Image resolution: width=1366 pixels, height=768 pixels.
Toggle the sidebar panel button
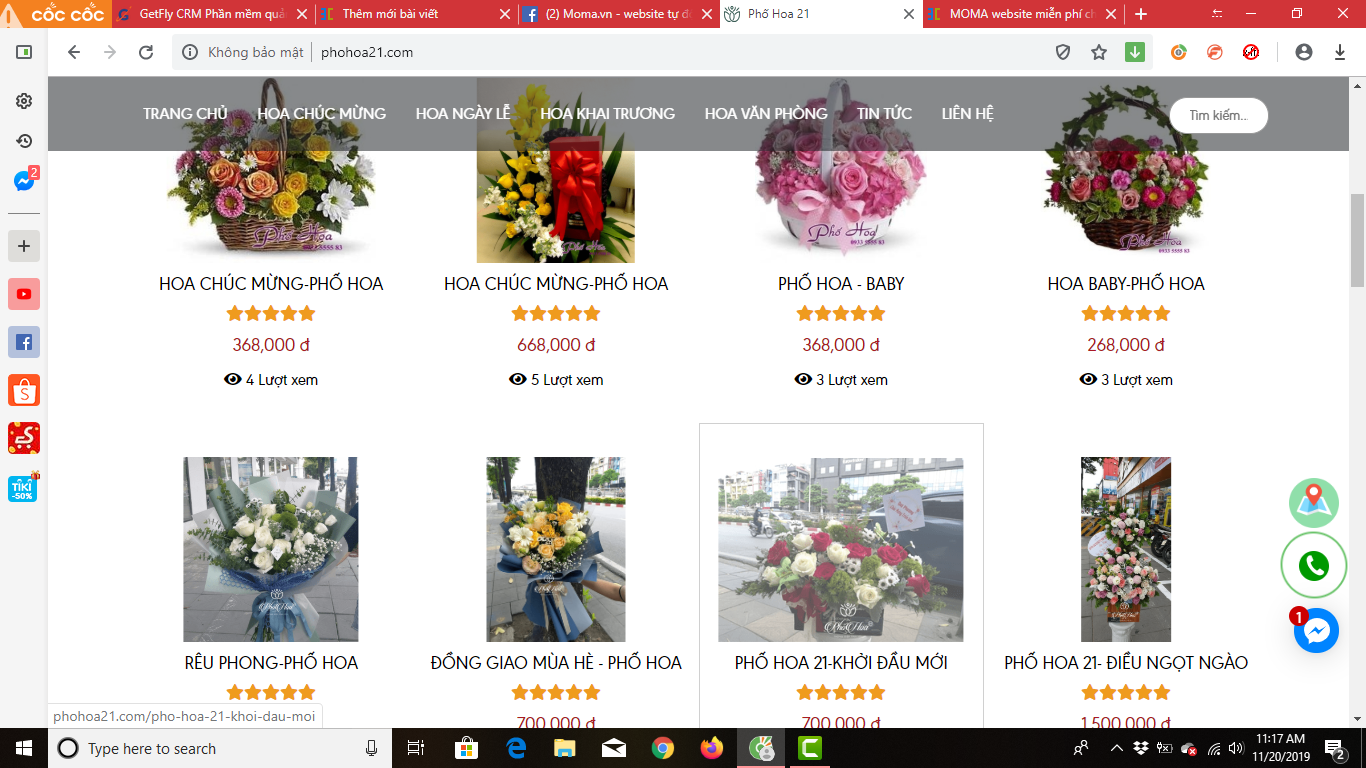pyautogui.click(x=24, y=52)
